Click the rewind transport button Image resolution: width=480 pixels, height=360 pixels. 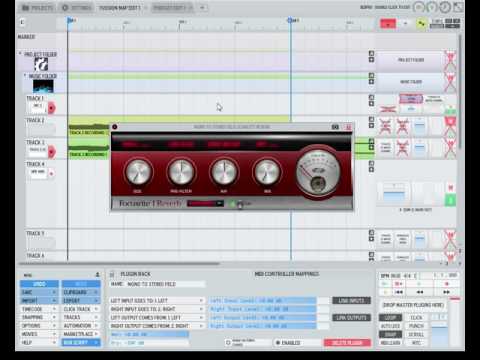coord(420,292)
